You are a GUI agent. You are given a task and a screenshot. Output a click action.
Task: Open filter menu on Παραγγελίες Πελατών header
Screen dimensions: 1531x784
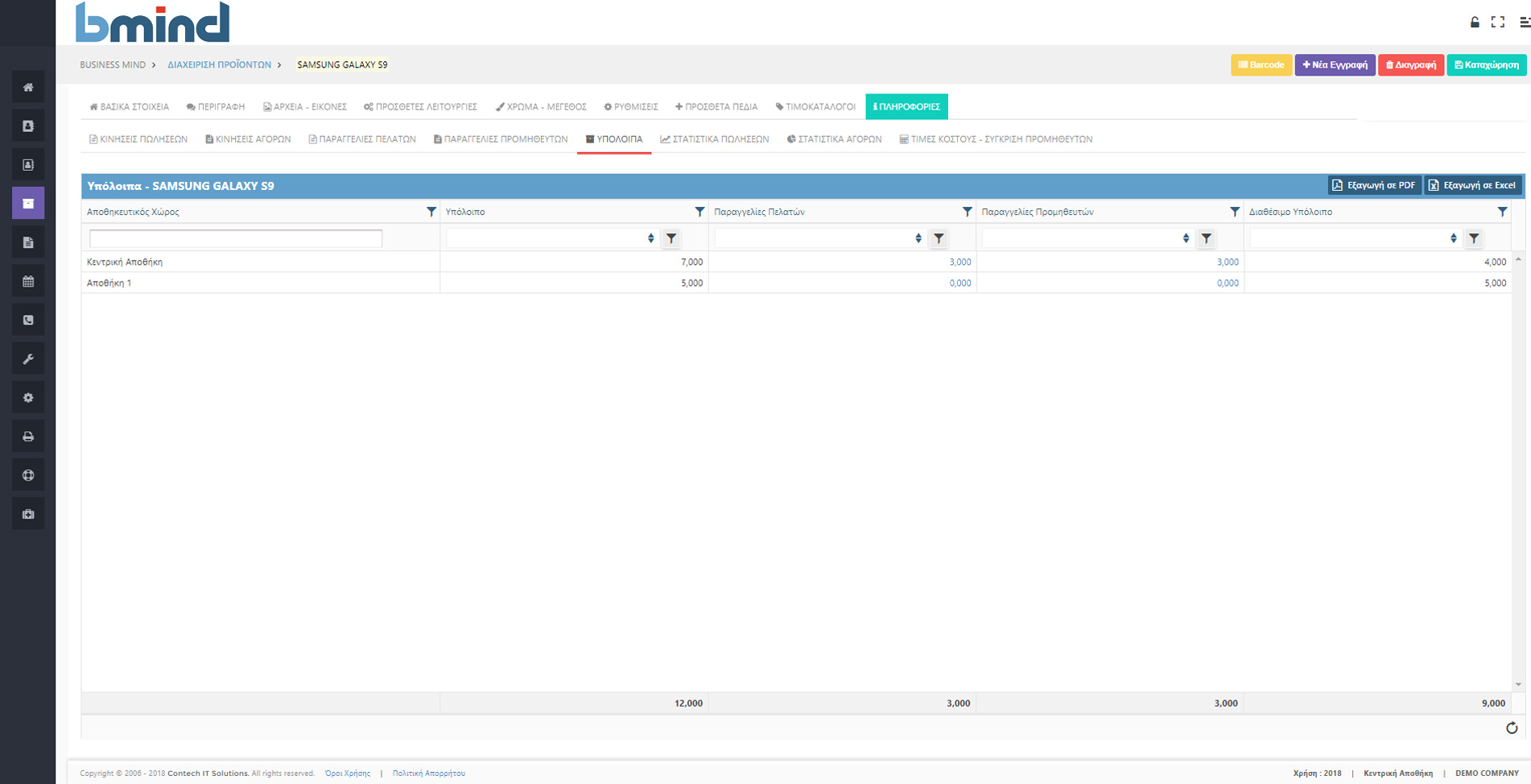pos(967,212)
